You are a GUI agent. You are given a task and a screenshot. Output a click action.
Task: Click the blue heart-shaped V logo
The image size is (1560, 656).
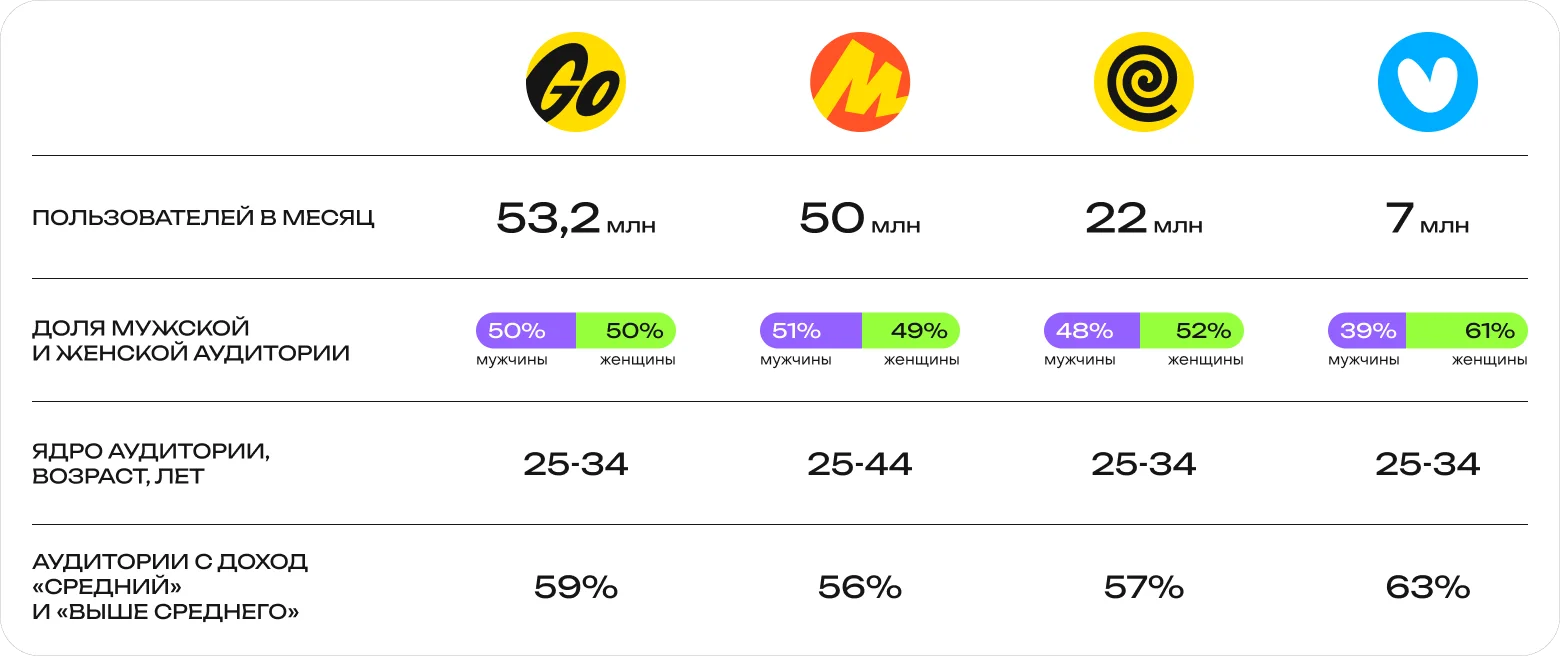1428,82
